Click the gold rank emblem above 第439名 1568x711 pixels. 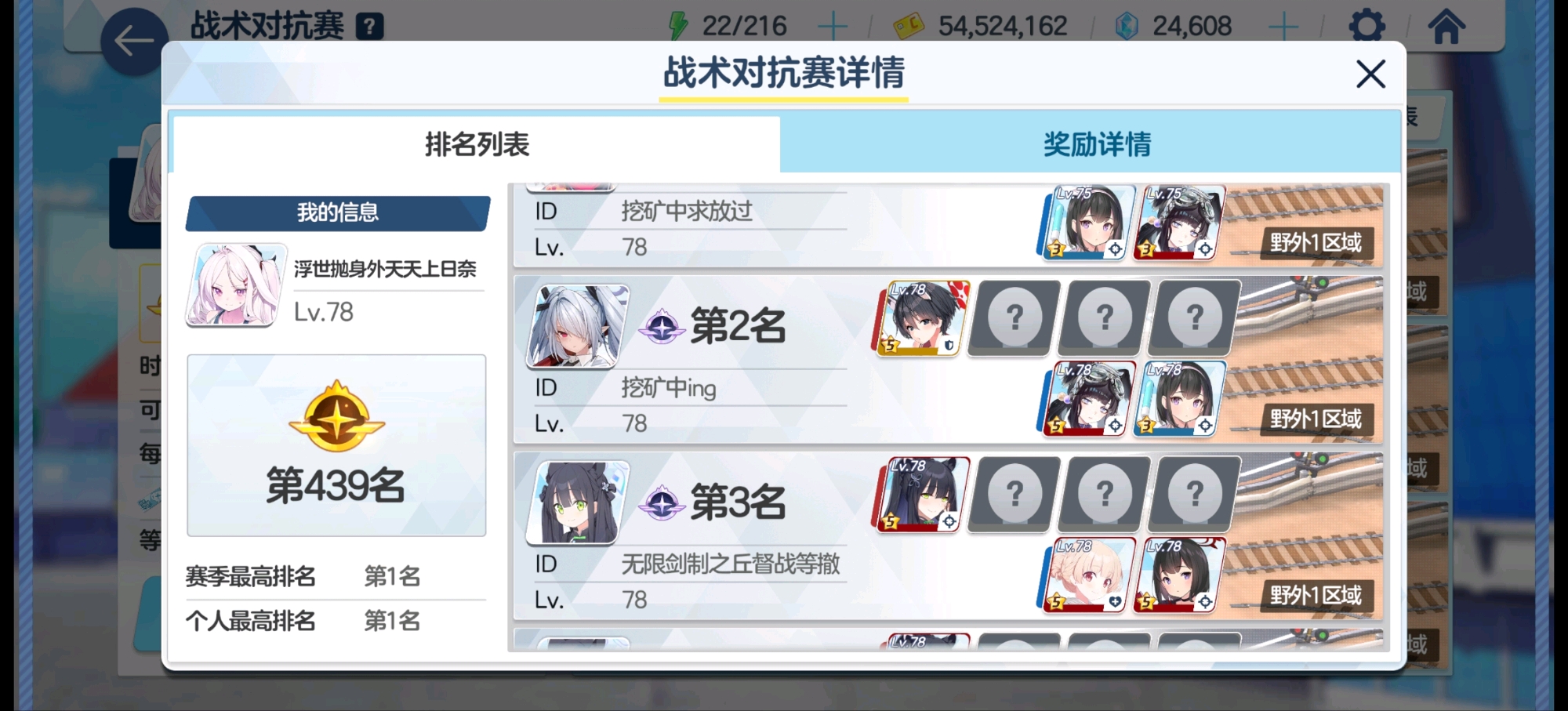(x=336, y=416)
